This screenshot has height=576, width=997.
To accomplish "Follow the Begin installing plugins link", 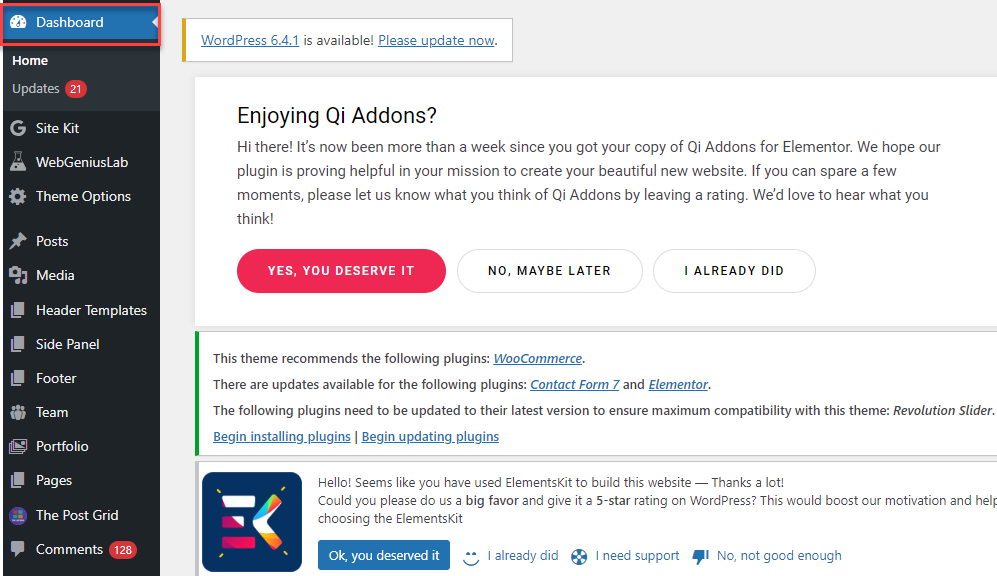I will 282,437.
